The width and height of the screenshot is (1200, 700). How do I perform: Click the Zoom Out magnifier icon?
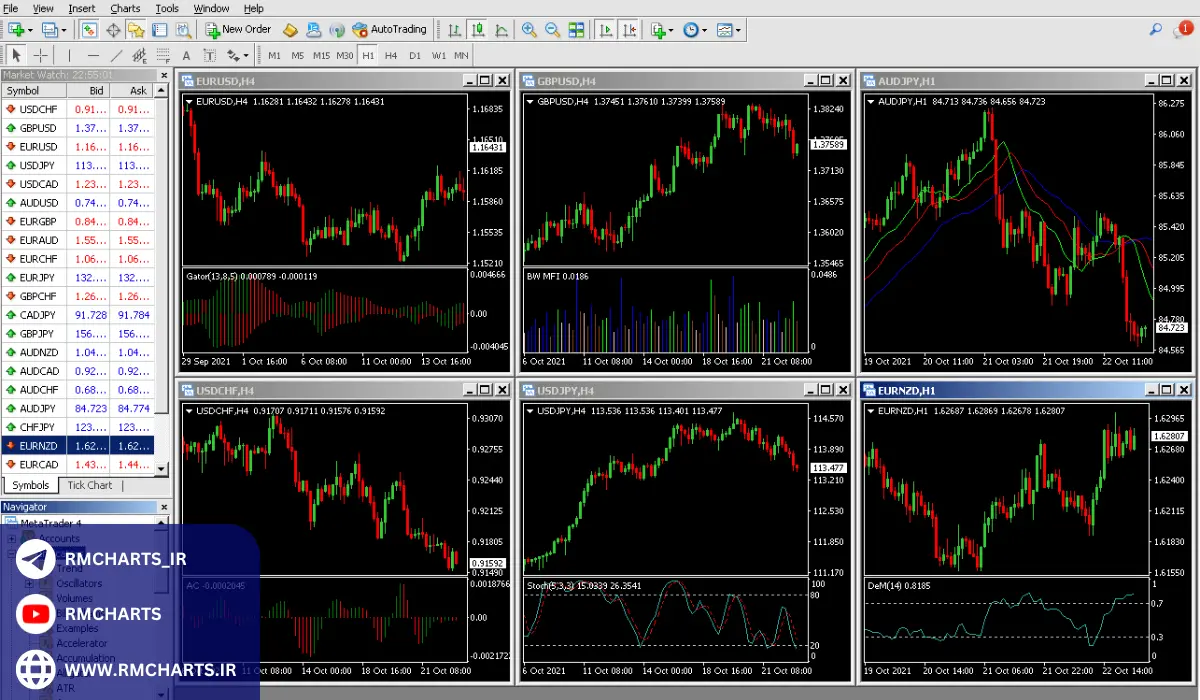click(552, 30)
